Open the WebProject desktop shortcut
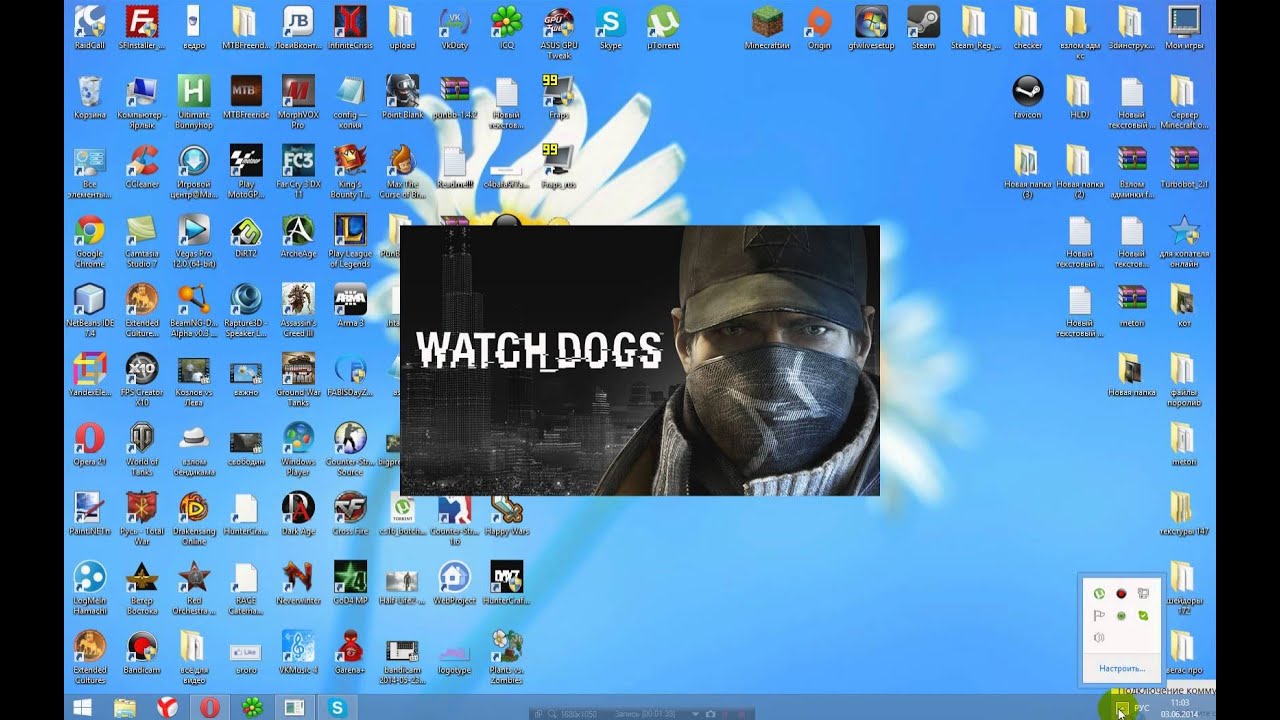1280x720 pixels. point(454,584)
